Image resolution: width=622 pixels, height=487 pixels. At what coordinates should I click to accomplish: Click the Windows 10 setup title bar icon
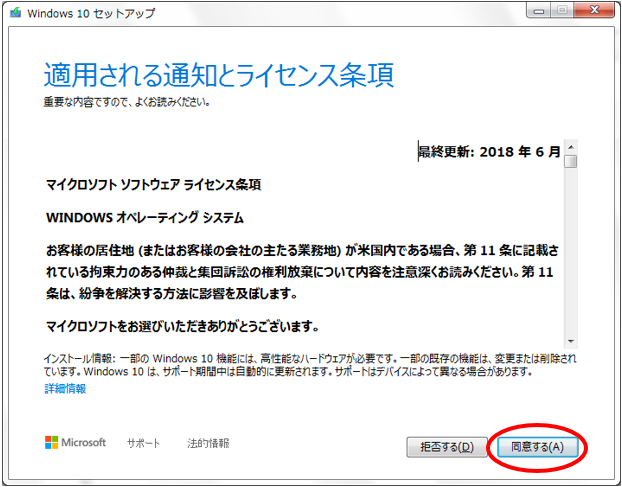tap(15, 13)
